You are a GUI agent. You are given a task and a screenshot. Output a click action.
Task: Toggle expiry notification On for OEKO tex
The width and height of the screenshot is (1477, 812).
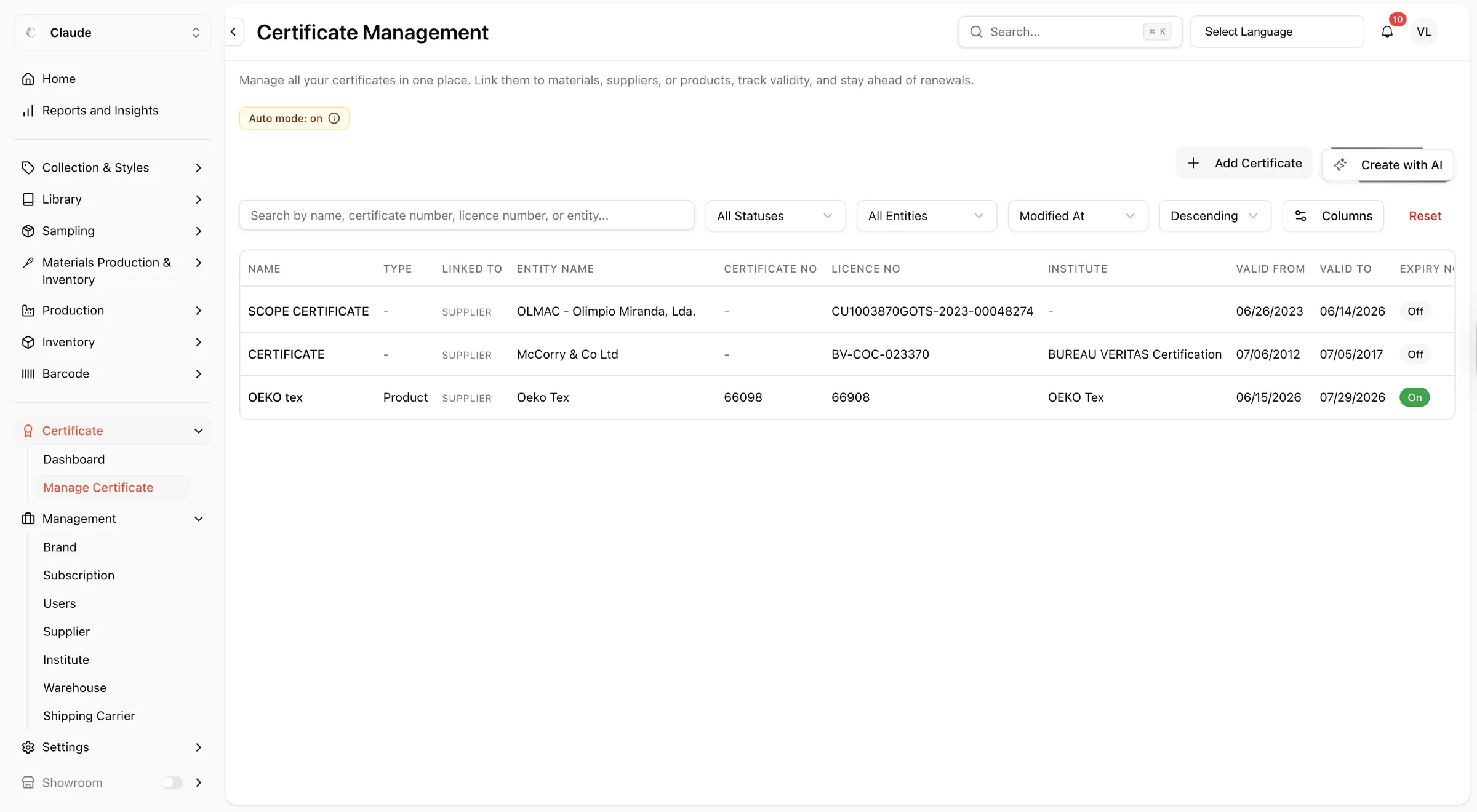1414,397
